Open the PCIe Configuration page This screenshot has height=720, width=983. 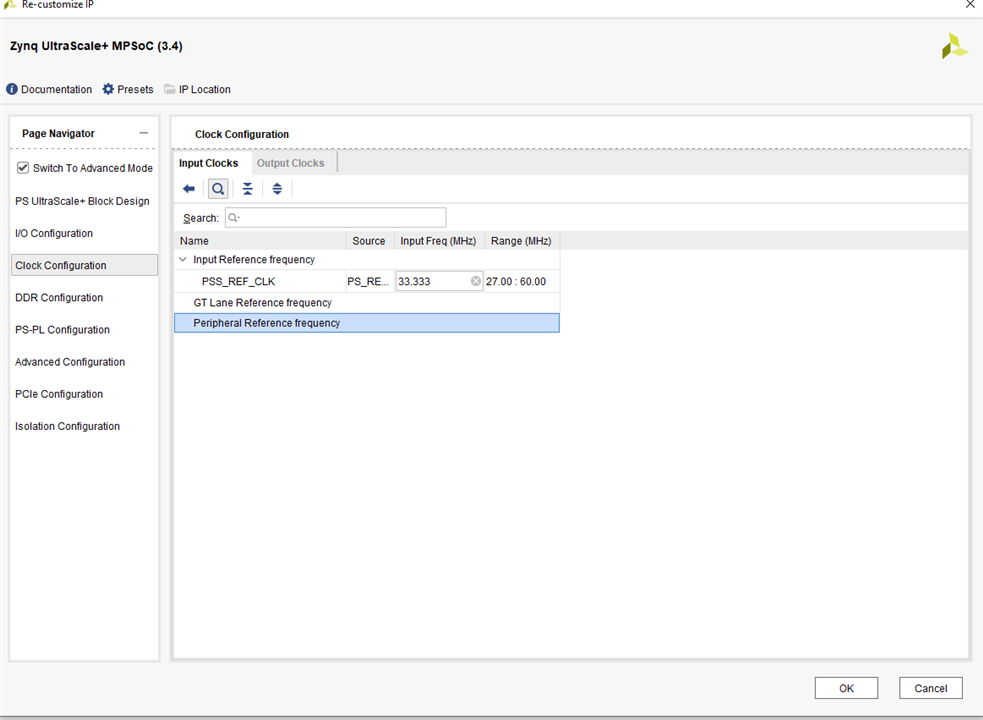coord(59,394)
